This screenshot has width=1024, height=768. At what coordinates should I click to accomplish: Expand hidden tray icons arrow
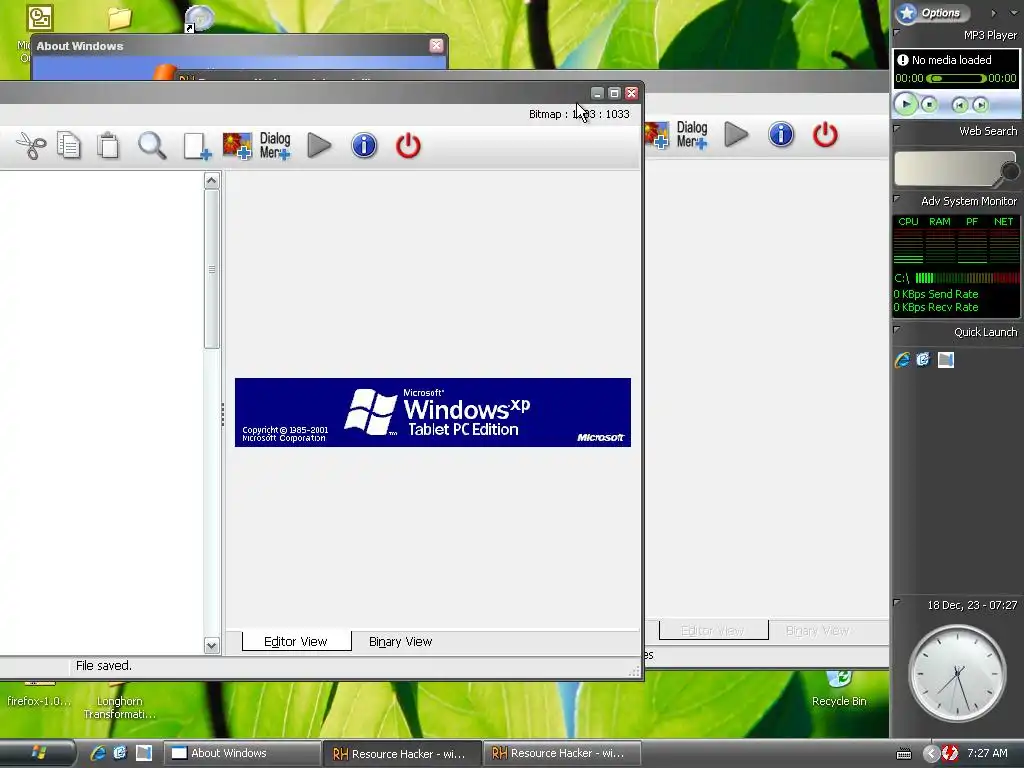[931, 754]
